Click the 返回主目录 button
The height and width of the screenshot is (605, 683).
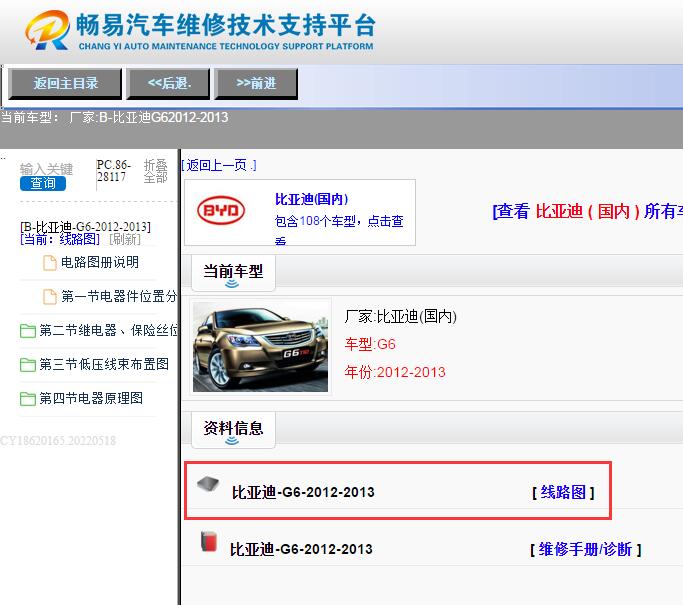coord(64,84)
